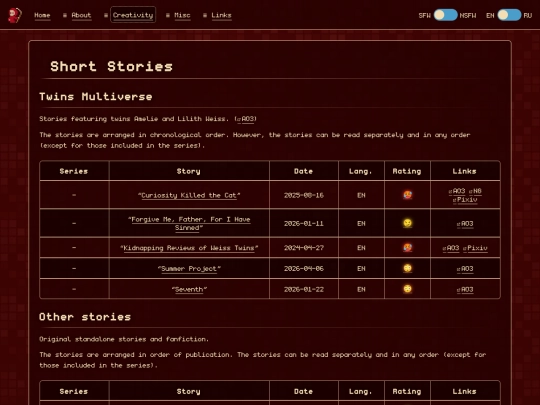Click date 2024-04-27 cell
The image size is (540, 405).
click(304, 248)
